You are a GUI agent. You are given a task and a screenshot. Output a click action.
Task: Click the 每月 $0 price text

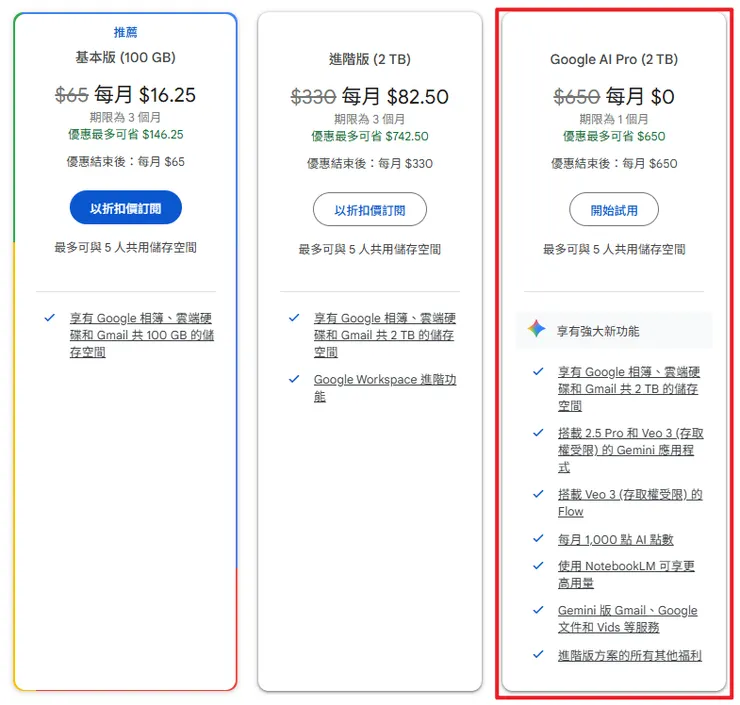point(640,97)
